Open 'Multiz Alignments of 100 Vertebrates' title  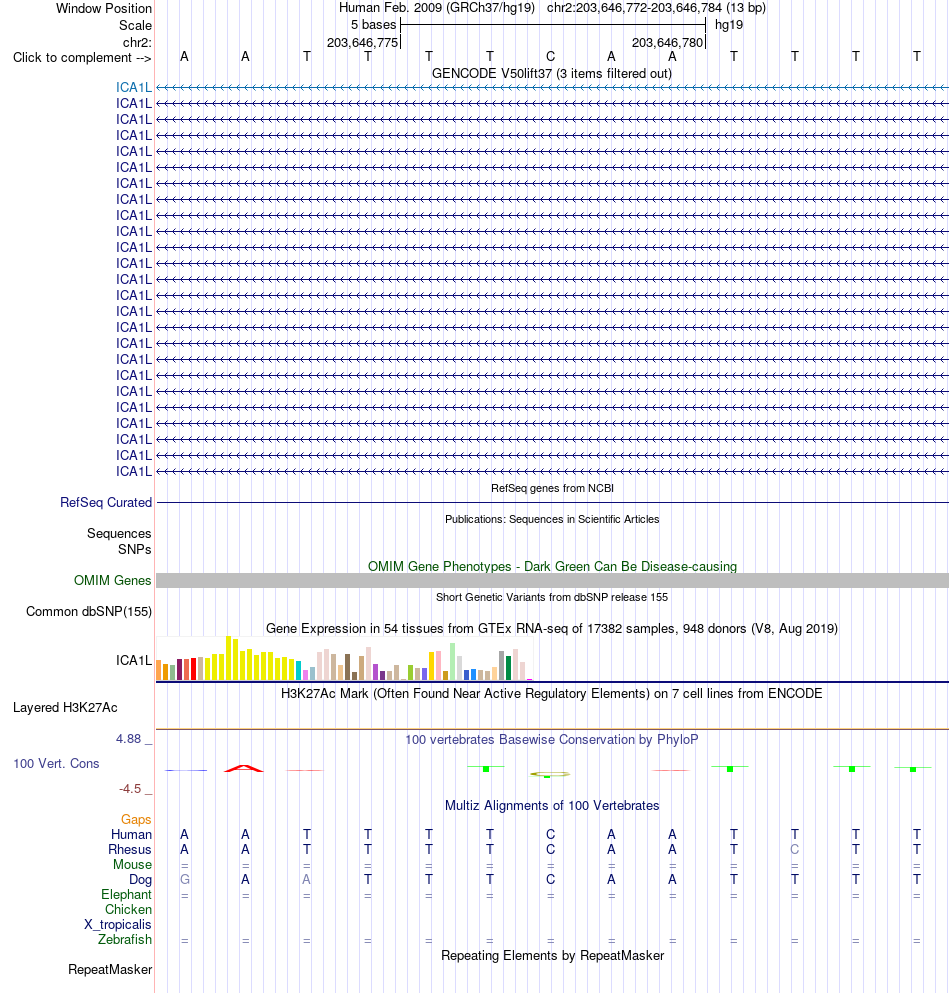coord(552,806)
